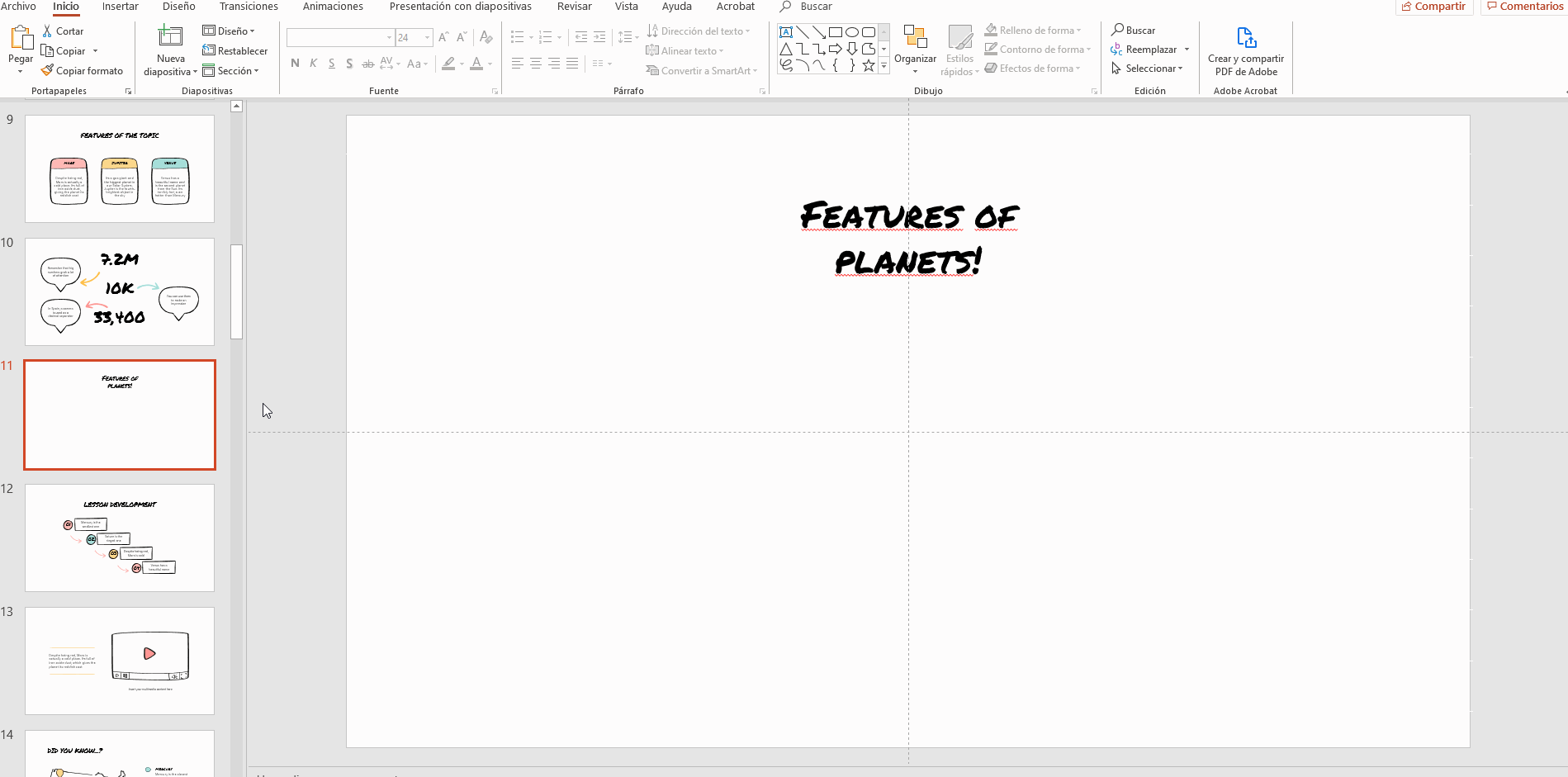
Task: Increase font size with A-up icon
Action: click(443, 37)
